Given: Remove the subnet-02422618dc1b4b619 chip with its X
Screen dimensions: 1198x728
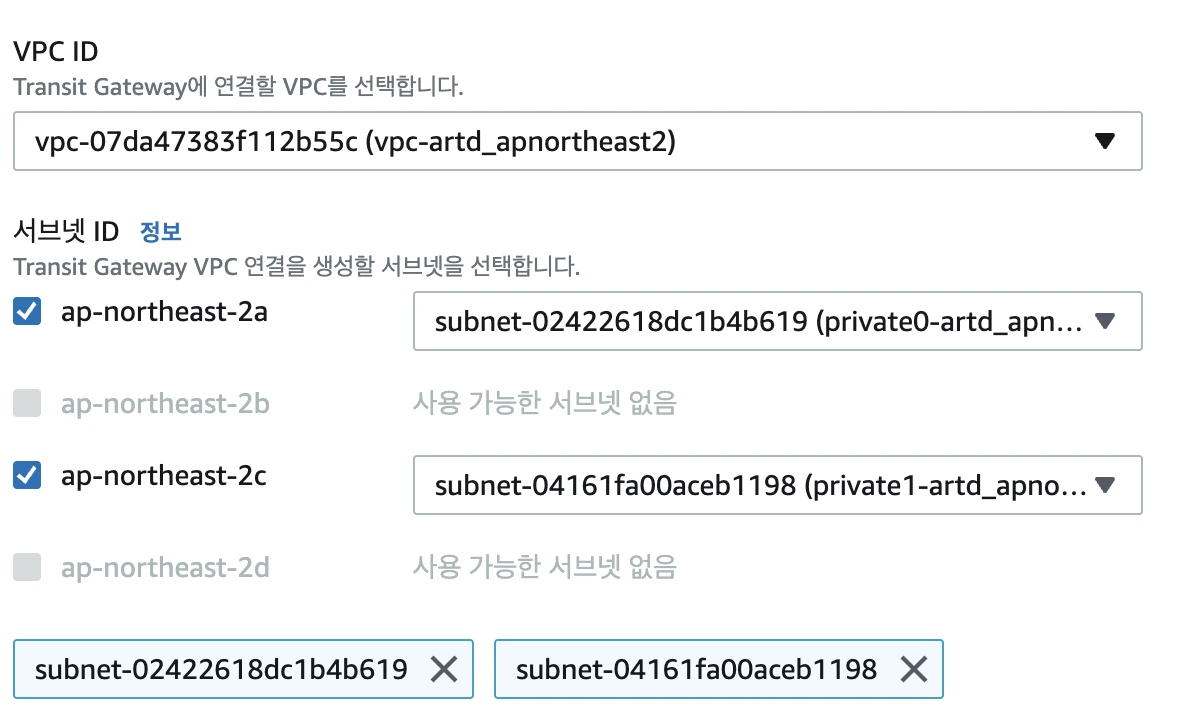Looking at the screenshot, I should tap(443, 669).
